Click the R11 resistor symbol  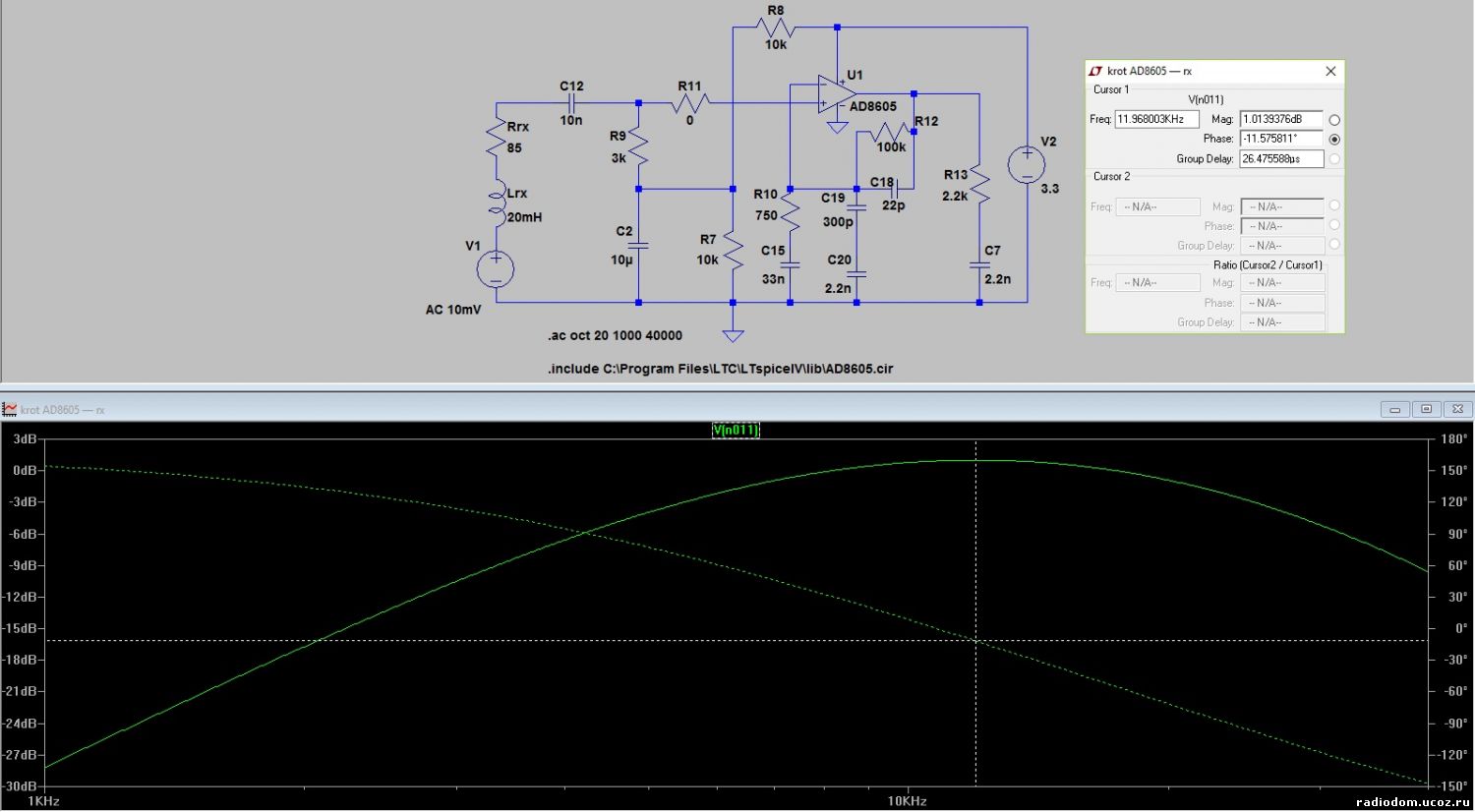pos(689,102)
